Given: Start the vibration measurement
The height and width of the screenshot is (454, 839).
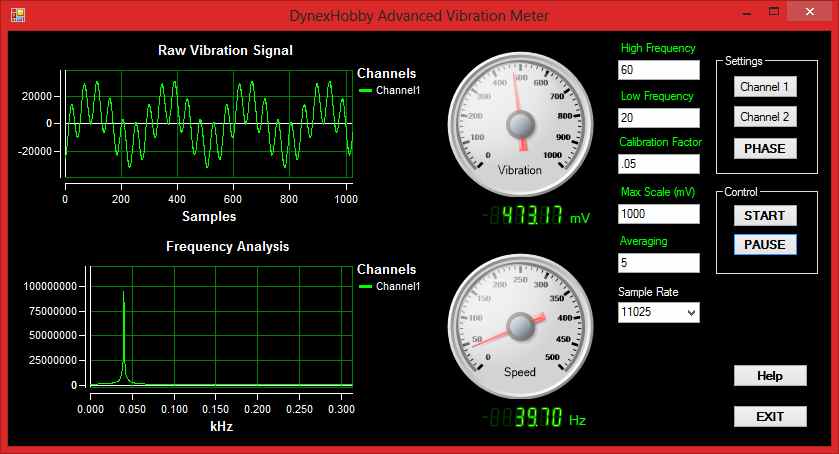Looking at the screenshot, I should [x=765, y=215].
